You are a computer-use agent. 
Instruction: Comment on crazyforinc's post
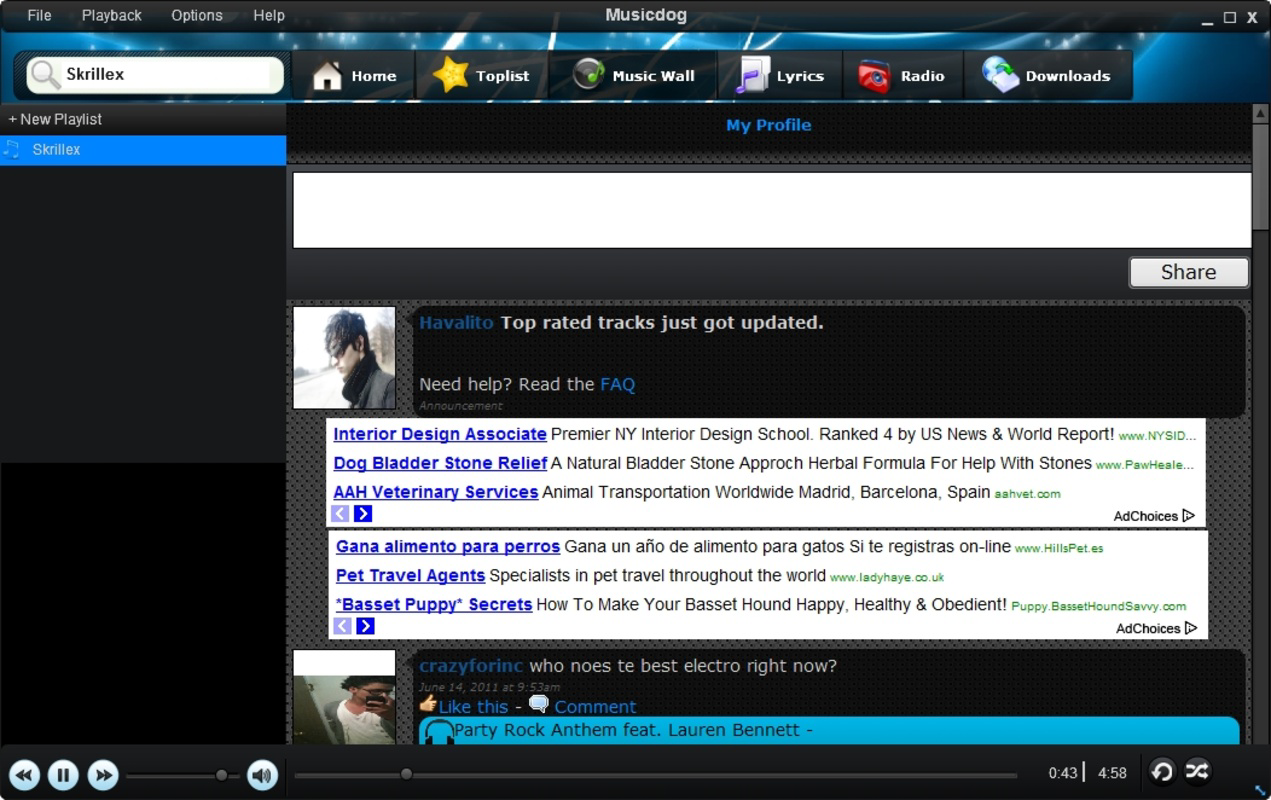(595, 707)
